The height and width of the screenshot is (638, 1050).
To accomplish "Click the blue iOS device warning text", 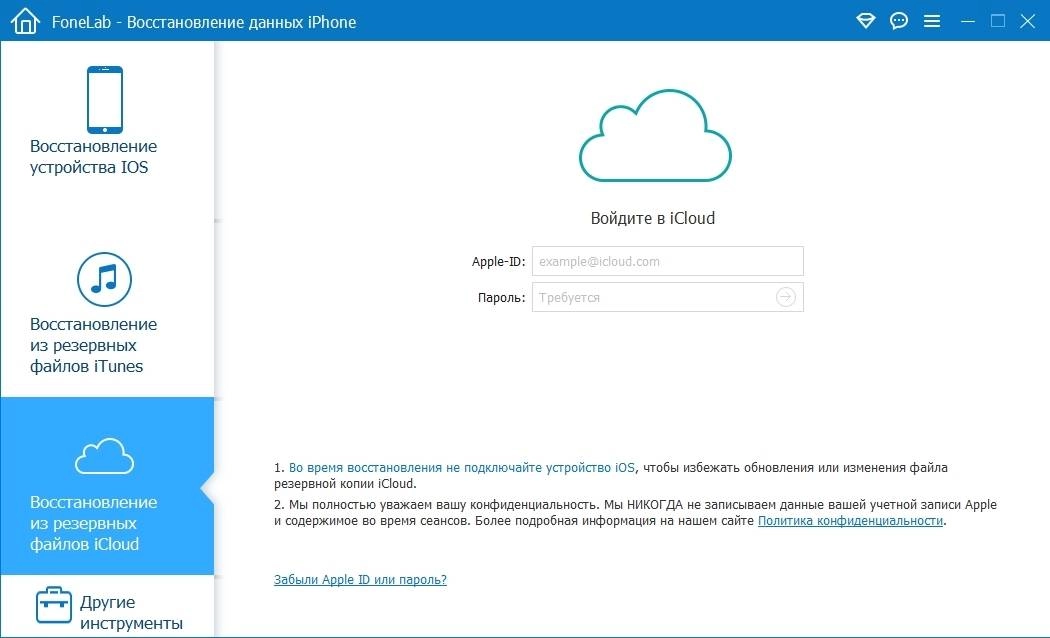I will pyautogui.click(x=462, y=468).
